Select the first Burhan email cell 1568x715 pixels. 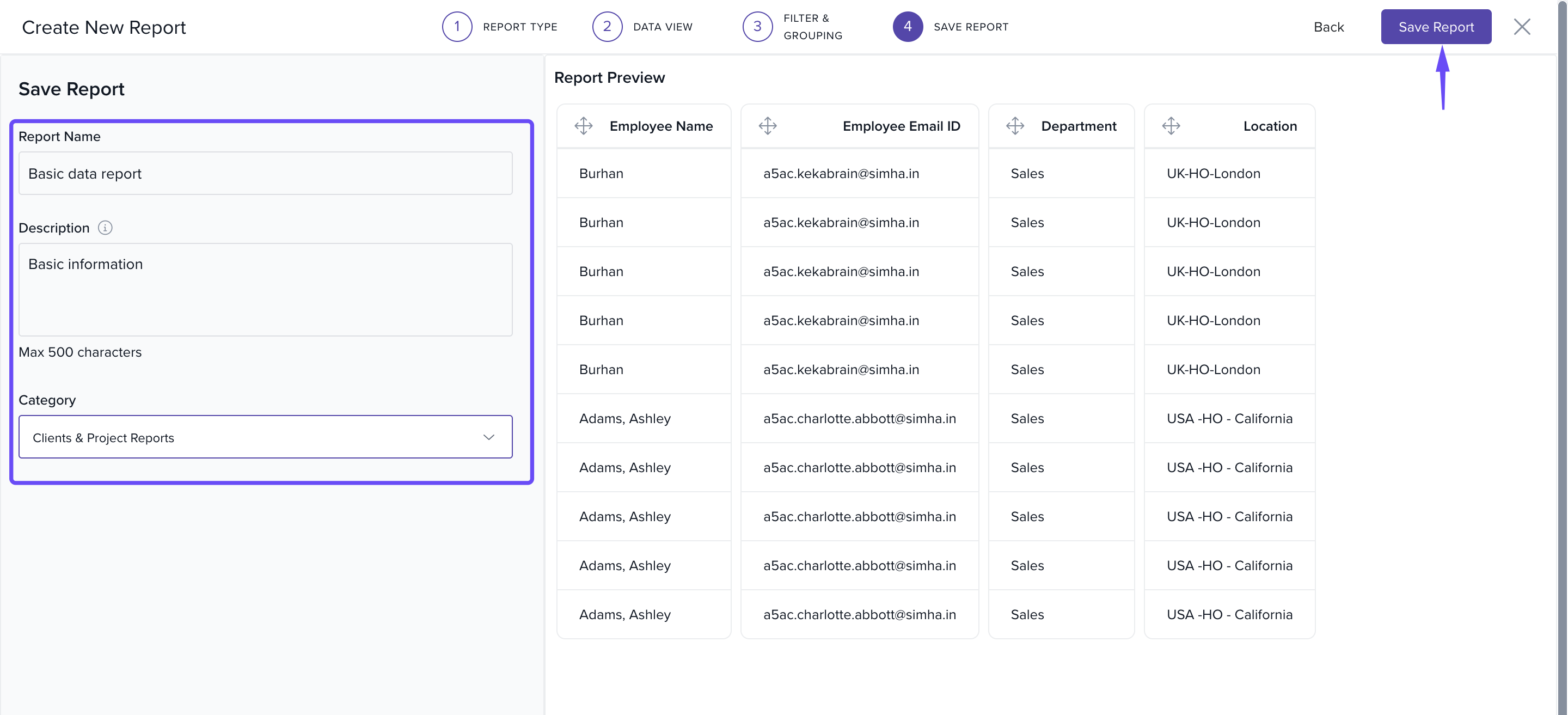coord(841,174)
